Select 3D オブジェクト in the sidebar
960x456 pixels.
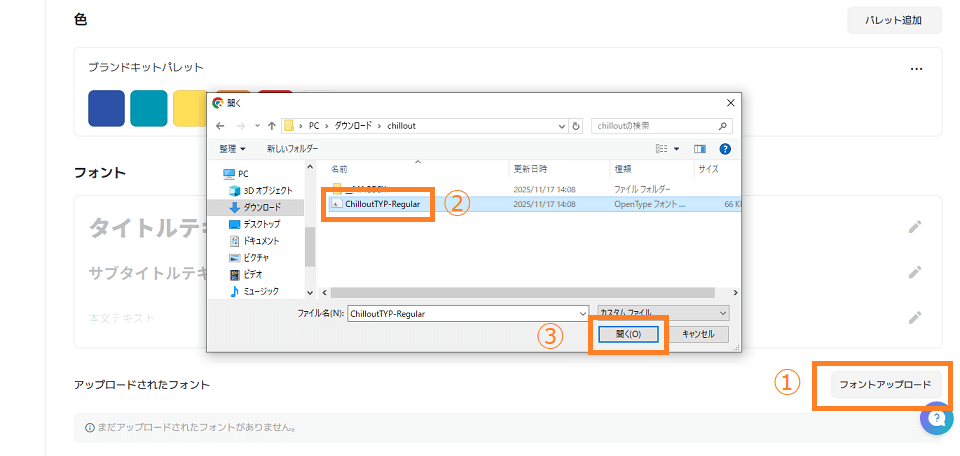(261, 190)
